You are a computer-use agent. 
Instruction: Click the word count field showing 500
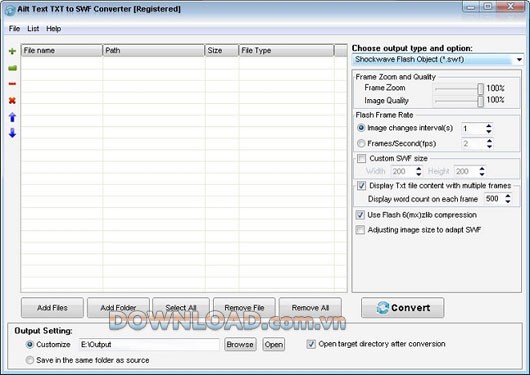click(x=494, y=198)
